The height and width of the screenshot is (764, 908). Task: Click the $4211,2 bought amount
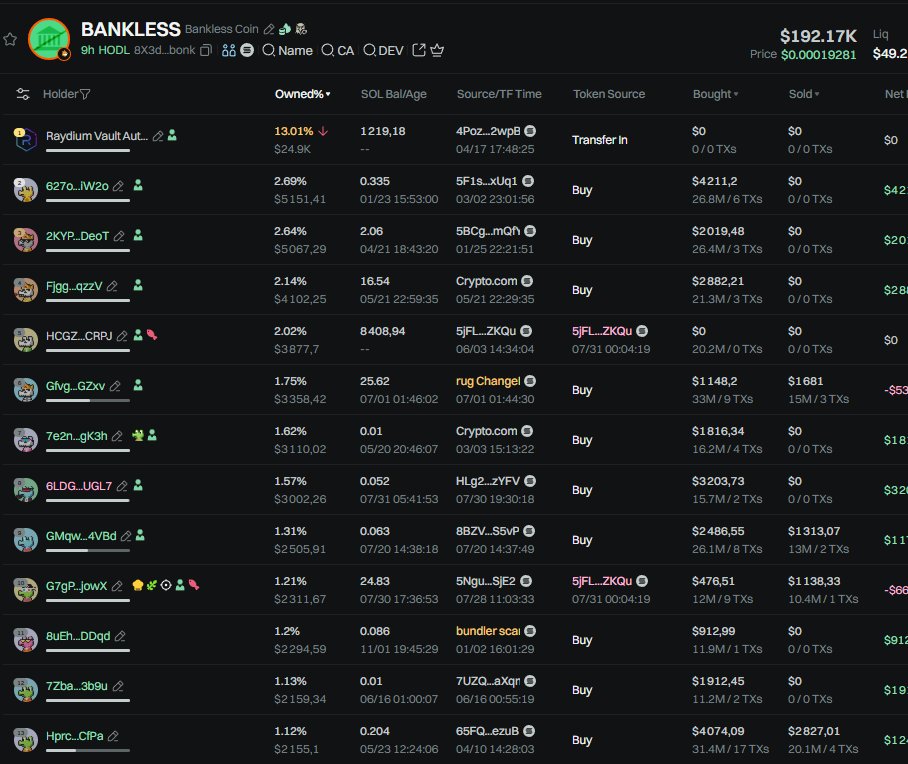tap(715, 181)
